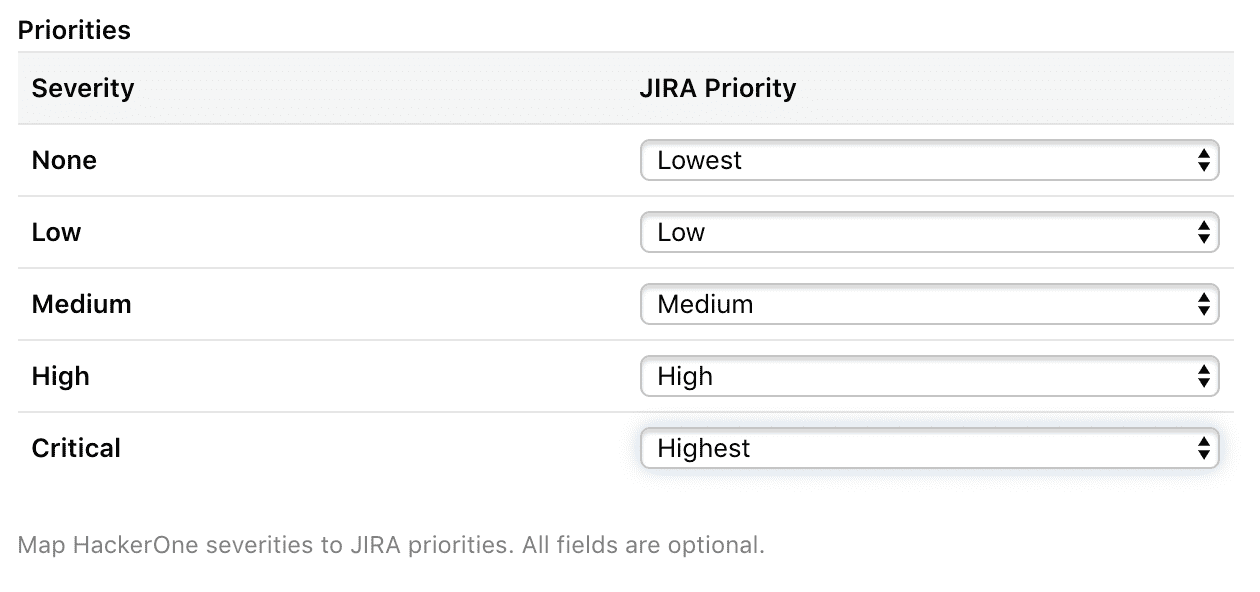Click the chevron arrows on the High dropdown
The image size is (1260, 592).
coord(1204,376)
